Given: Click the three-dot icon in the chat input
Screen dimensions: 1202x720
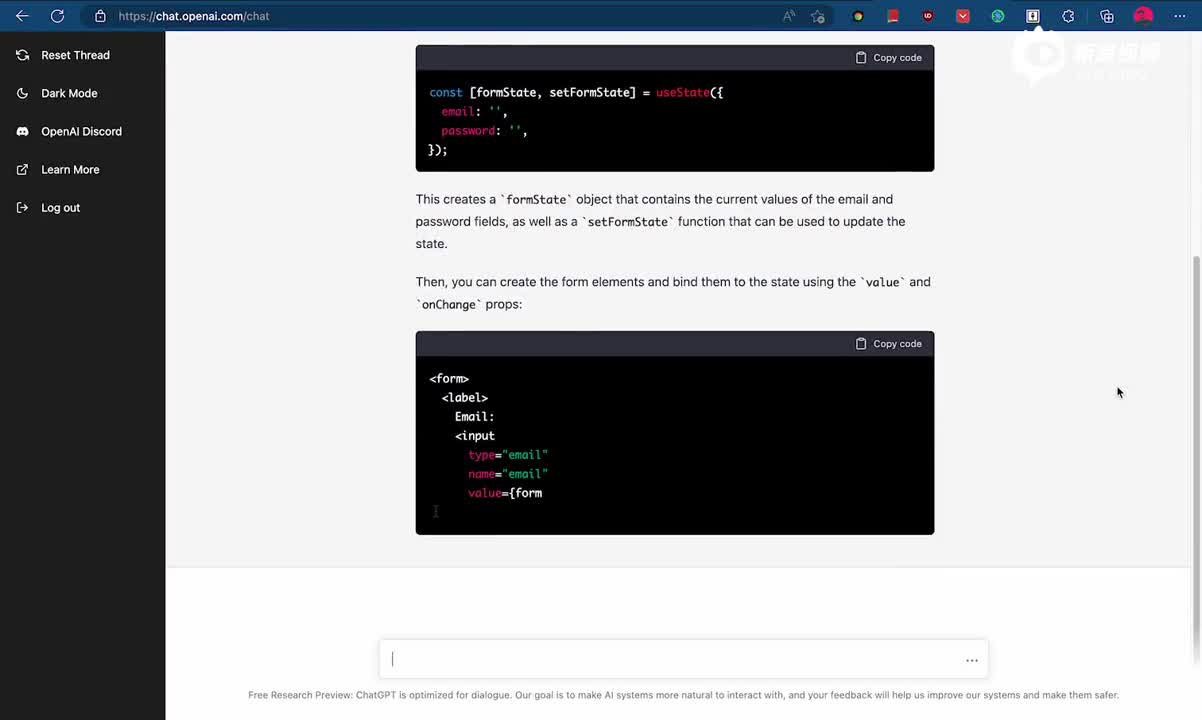Looking at the screenshot, I should 971,660.
